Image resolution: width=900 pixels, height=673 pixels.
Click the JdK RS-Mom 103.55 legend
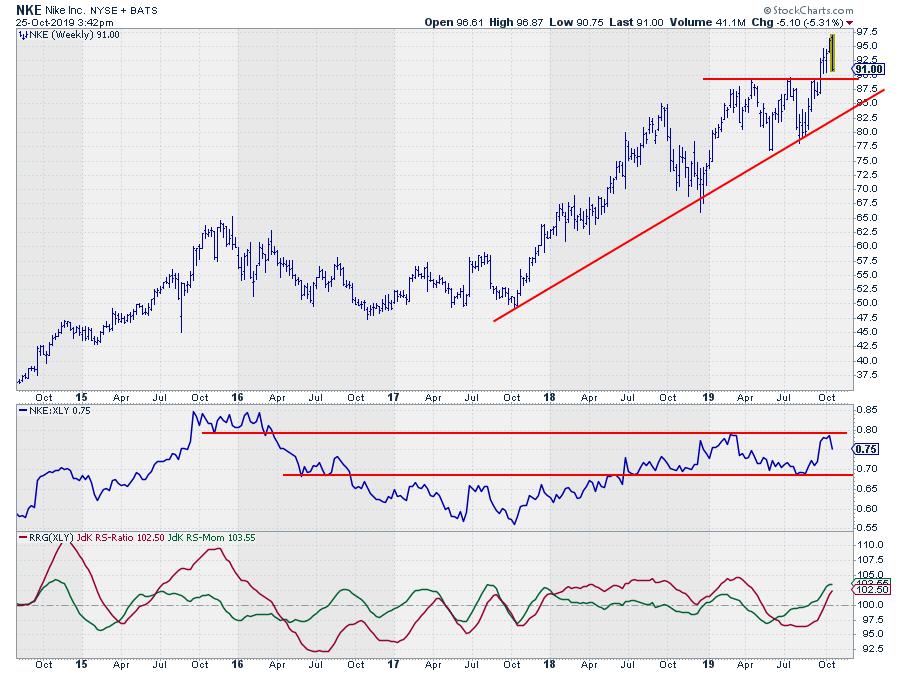click(211, 539)
